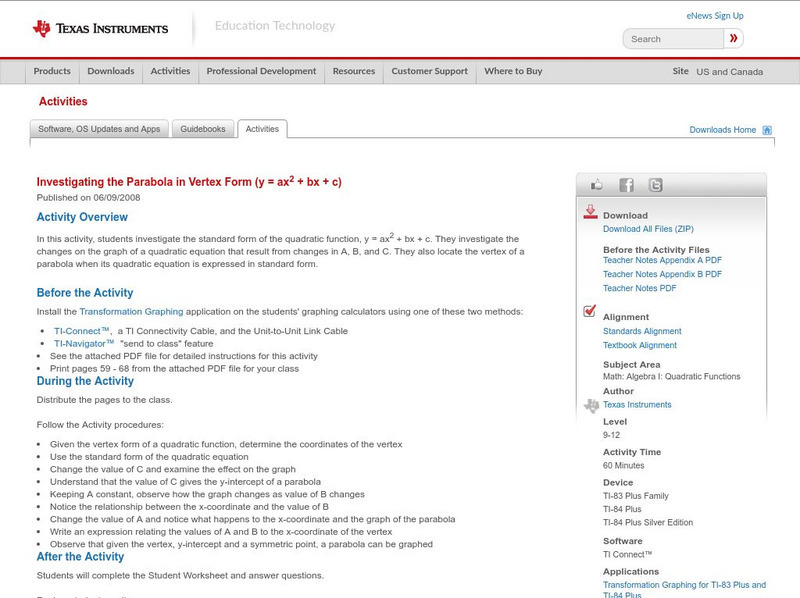Click the TI-83 Plus Family device text
This screenshot has width=800, height=598.
click(x=636, y=496)
